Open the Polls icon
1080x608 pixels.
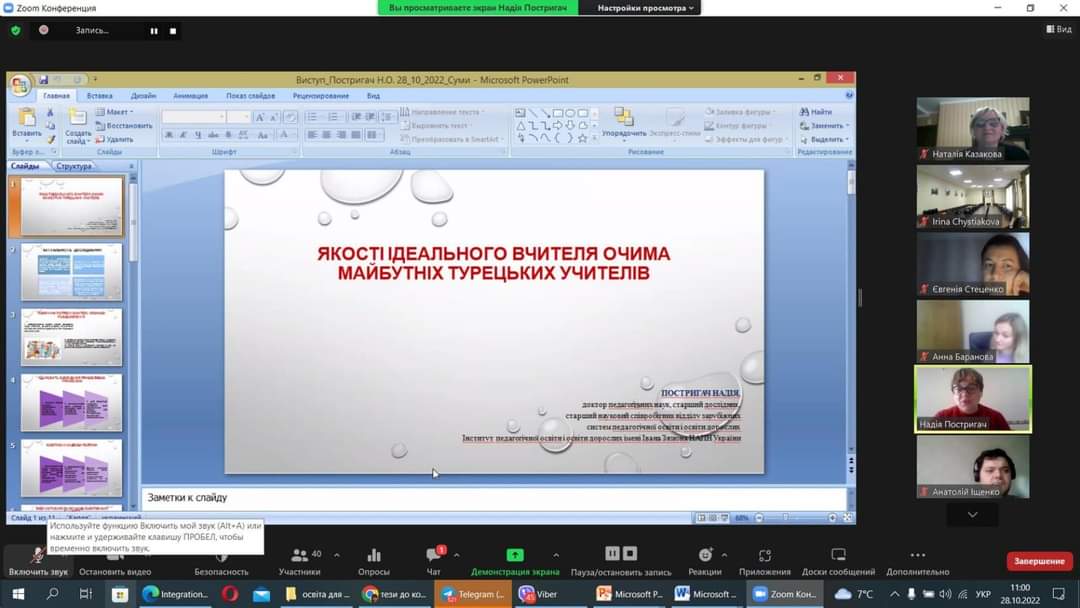point(373,558)
